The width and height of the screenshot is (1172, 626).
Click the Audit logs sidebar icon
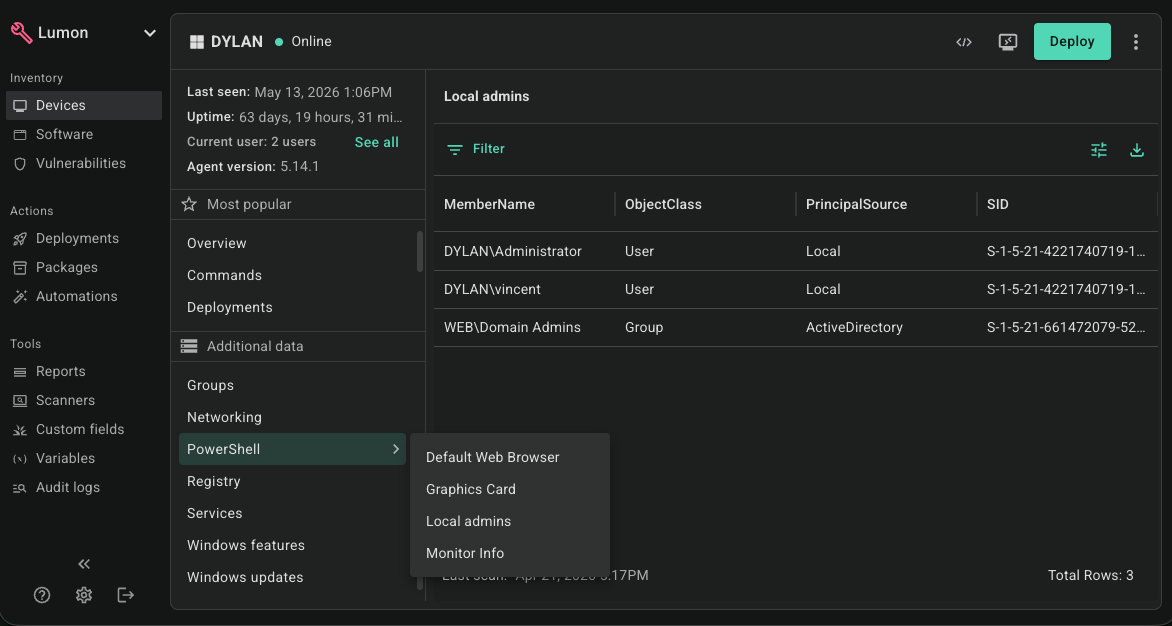point(20,488)
